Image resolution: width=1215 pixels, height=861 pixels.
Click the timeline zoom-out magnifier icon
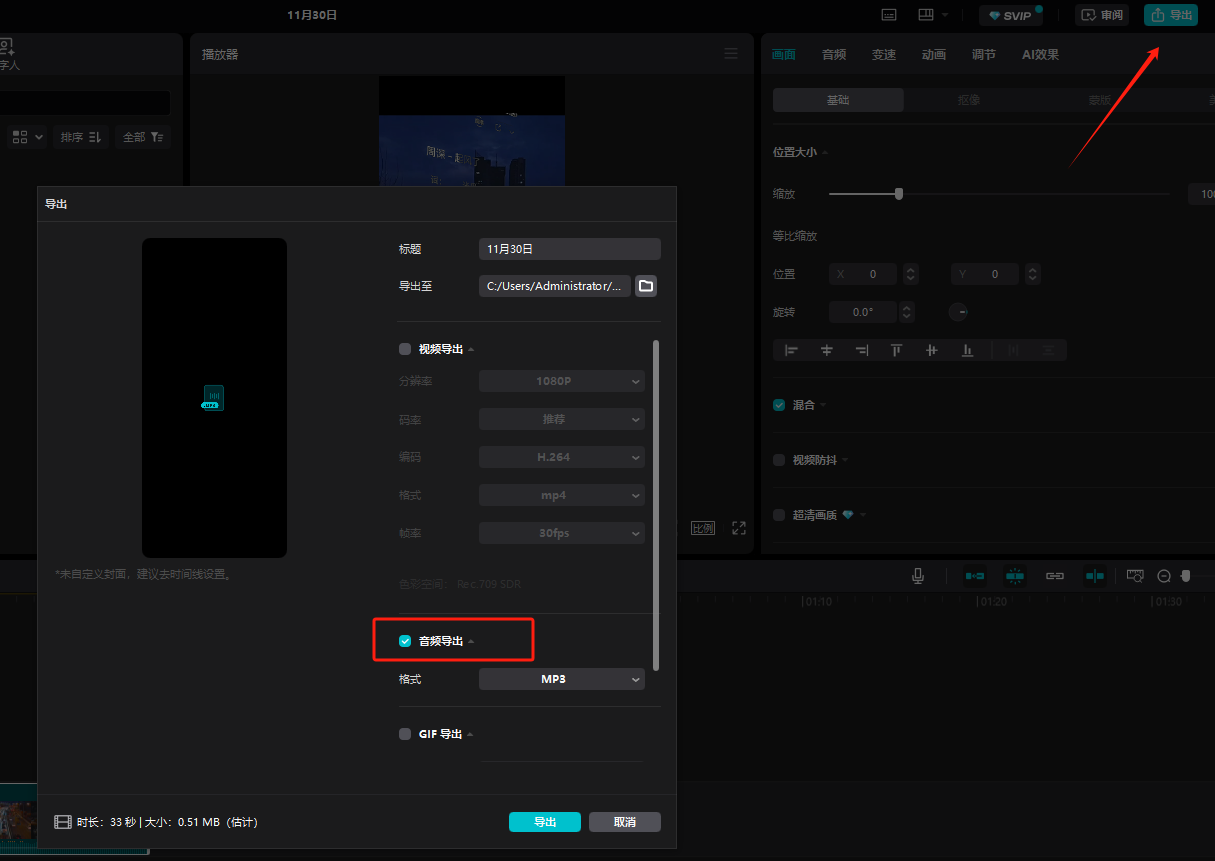point(1164,576)
